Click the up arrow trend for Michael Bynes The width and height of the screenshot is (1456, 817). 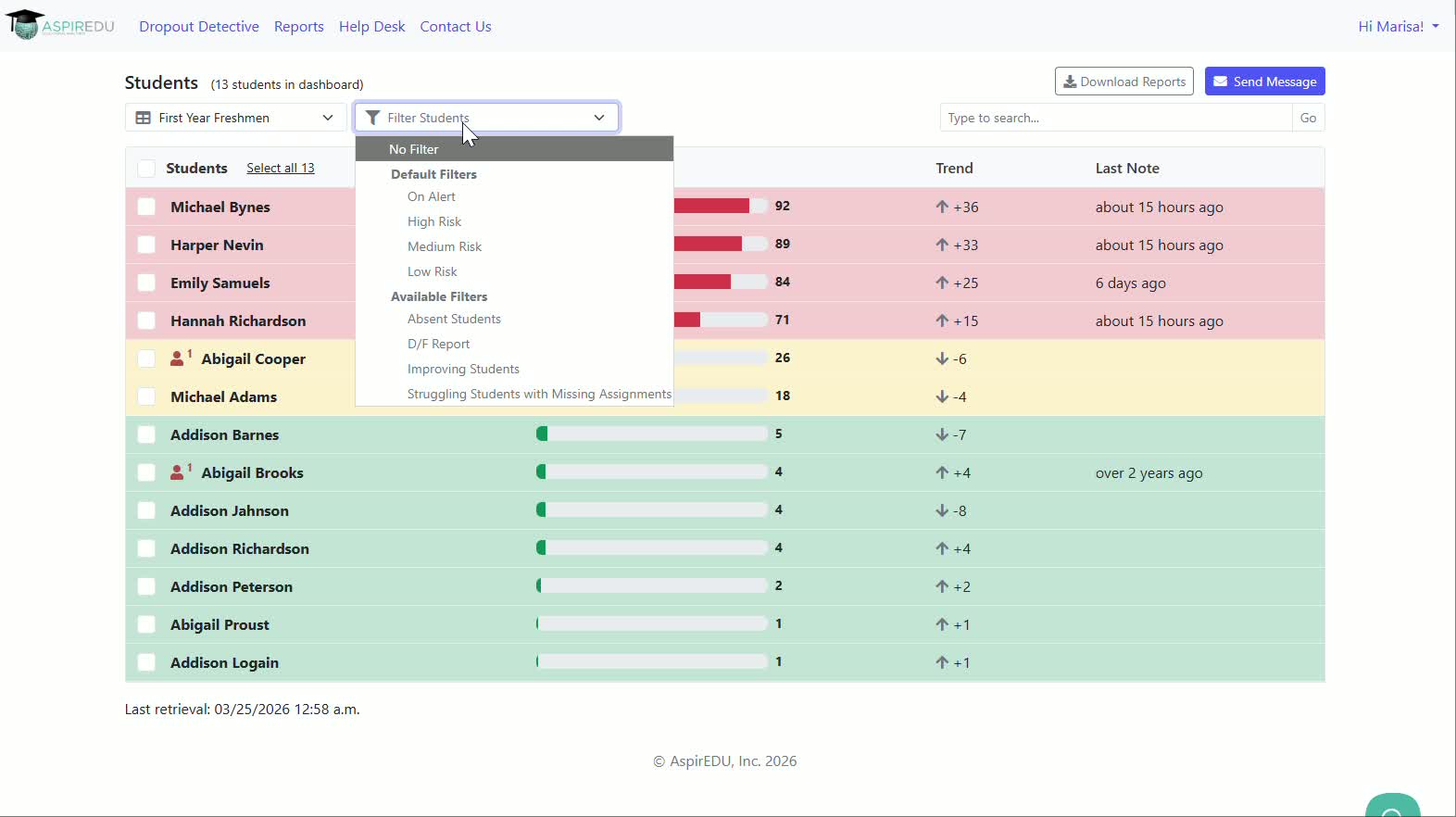(x=942, y=207)
